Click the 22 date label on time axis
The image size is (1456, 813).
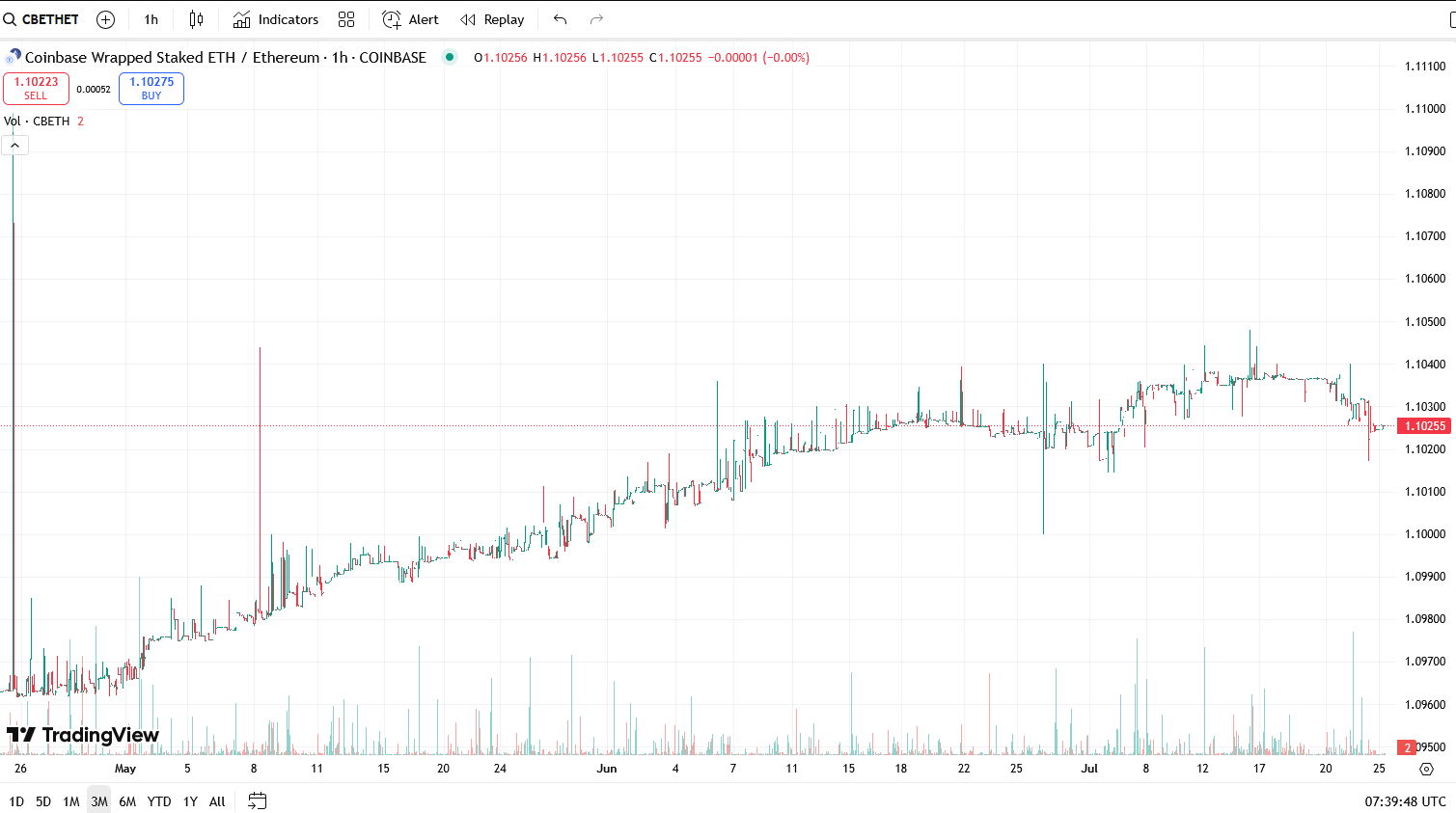coord(964,769)
